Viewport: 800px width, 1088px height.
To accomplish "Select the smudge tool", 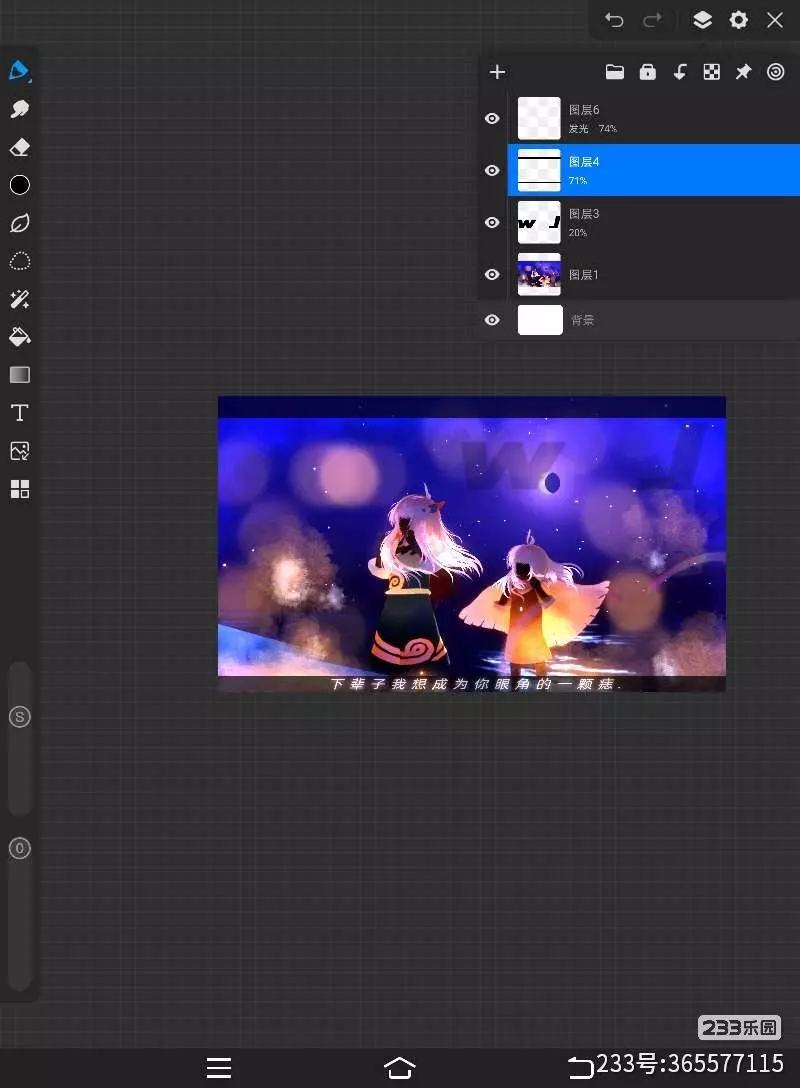I will 19,109.
